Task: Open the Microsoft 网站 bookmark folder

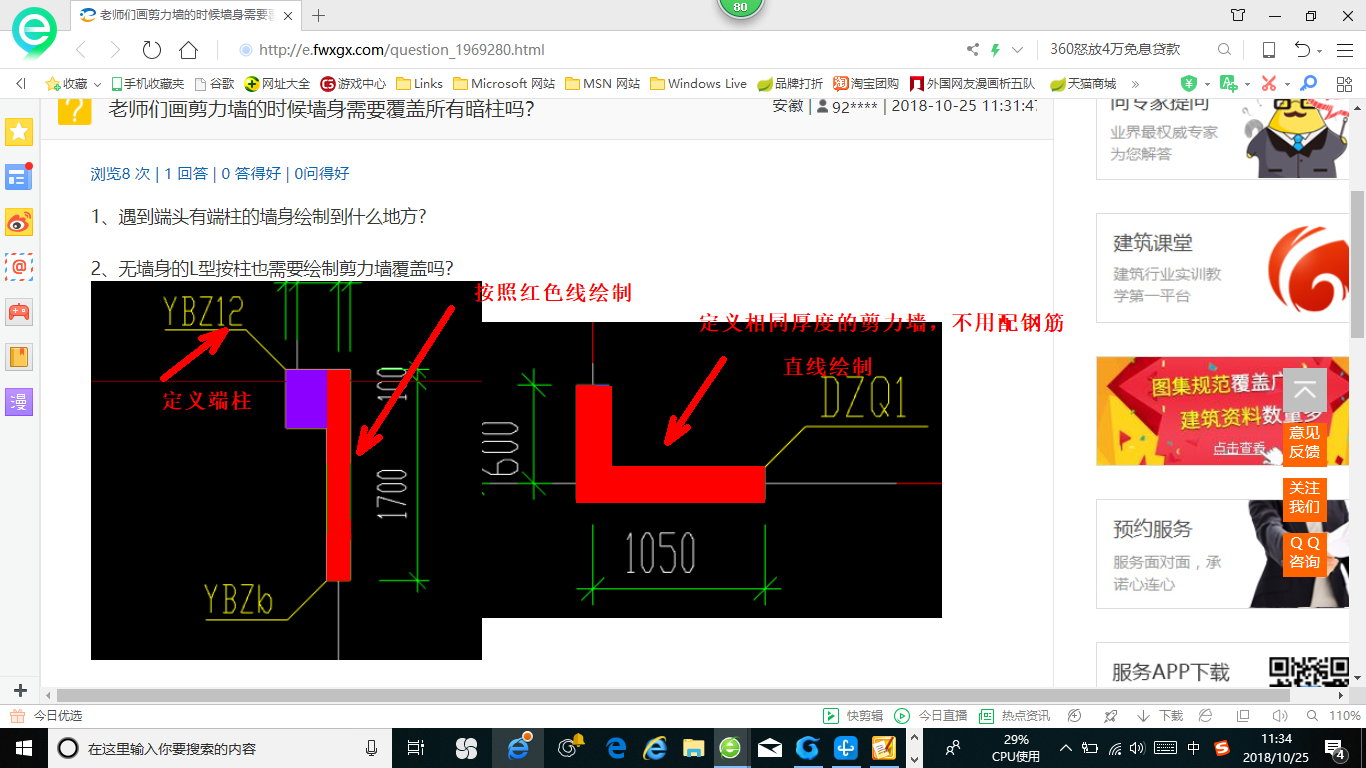Action: click(x=504, y=84)
